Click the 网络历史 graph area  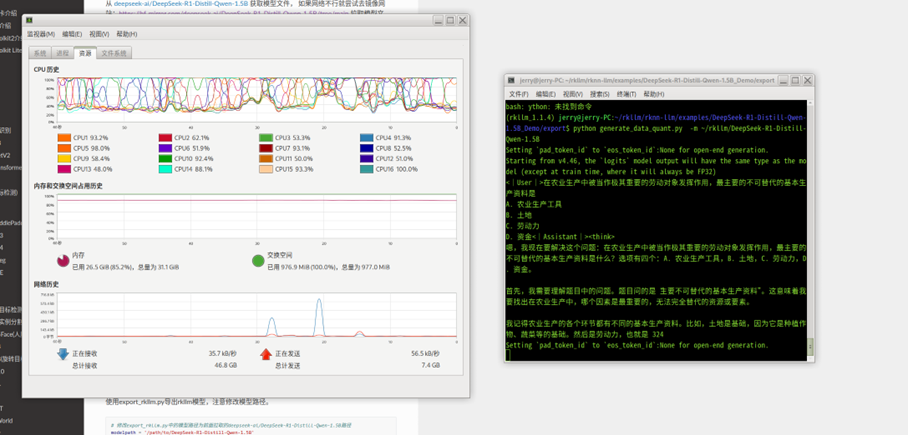click(x=257, y=315)
